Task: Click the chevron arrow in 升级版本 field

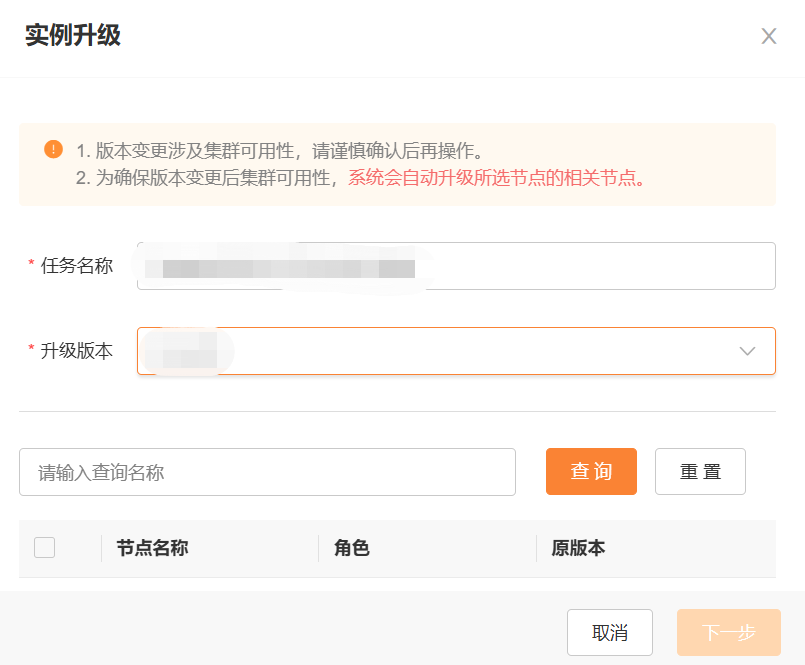Action: [747, 351]
